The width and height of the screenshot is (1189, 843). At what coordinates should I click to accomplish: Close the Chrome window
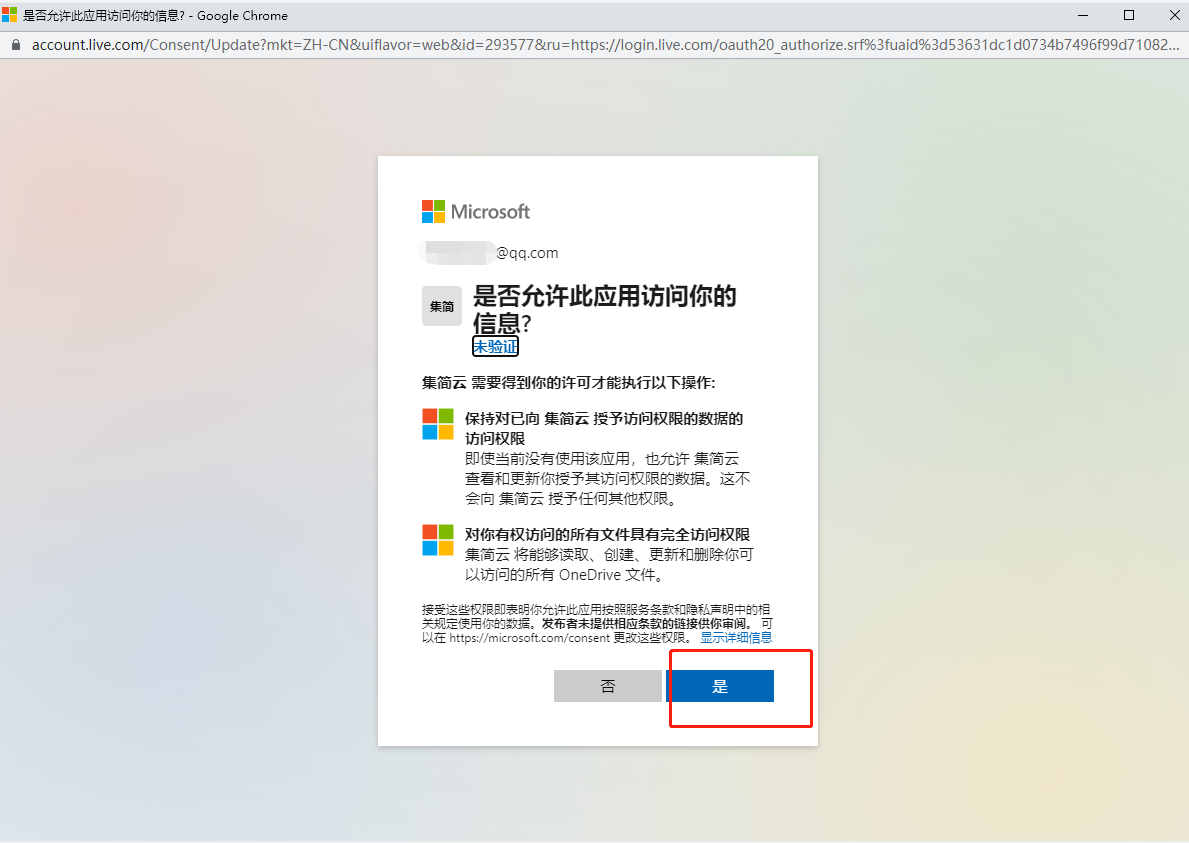(1175, 15)
